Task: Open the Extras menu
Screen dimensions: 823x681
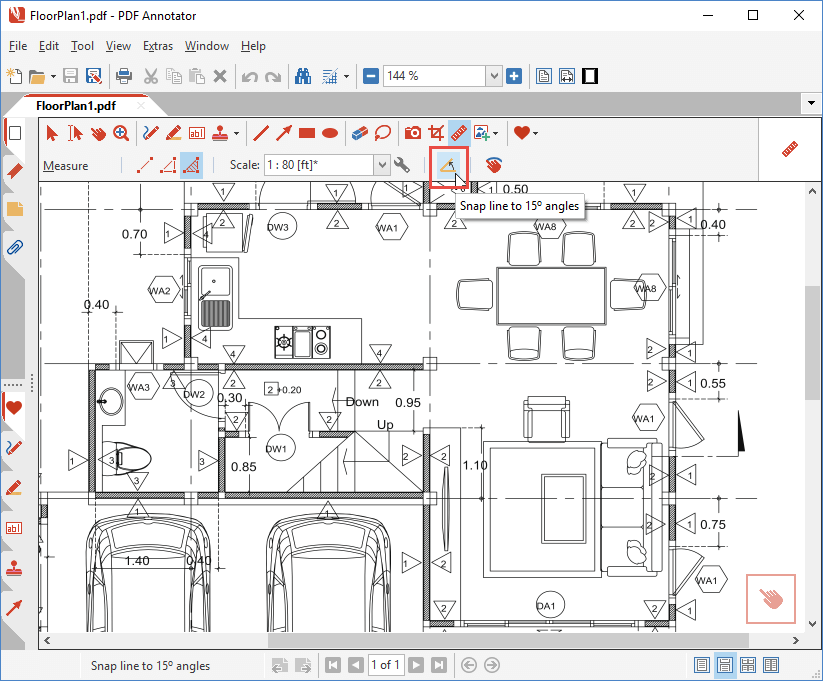Action: (157, 46)
